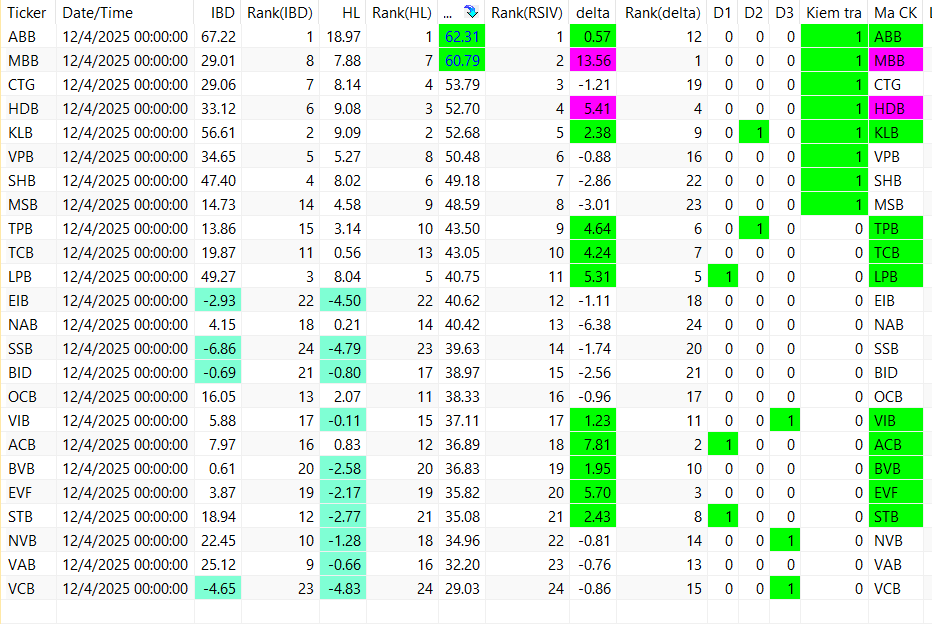Click the Rank(RSIV) column header
Screen dimensions: 932x624
point(527,12)
